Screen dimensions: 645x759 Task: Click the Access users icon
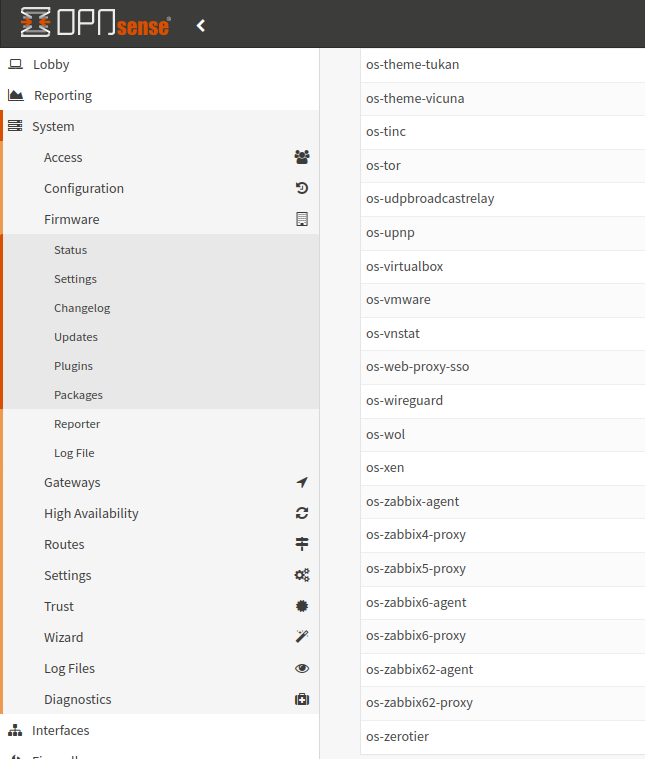tap(302, 157)
